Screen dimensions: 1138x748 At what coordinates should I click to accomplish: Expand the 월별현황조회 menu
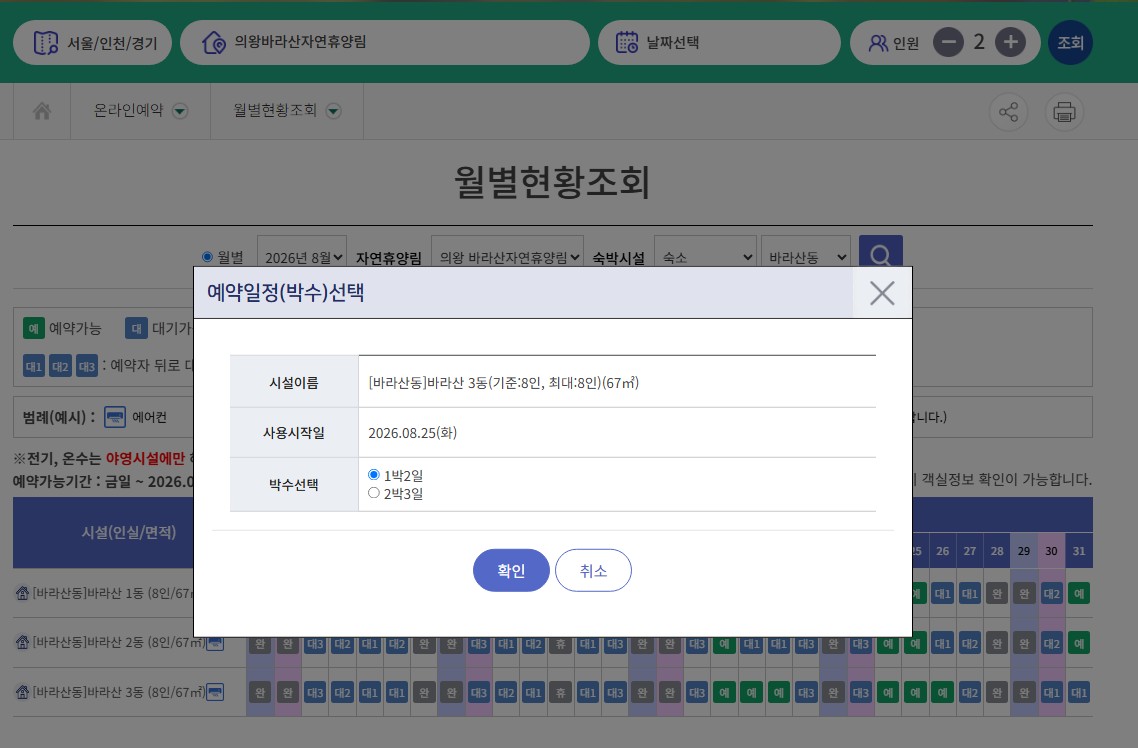point(287,111)
